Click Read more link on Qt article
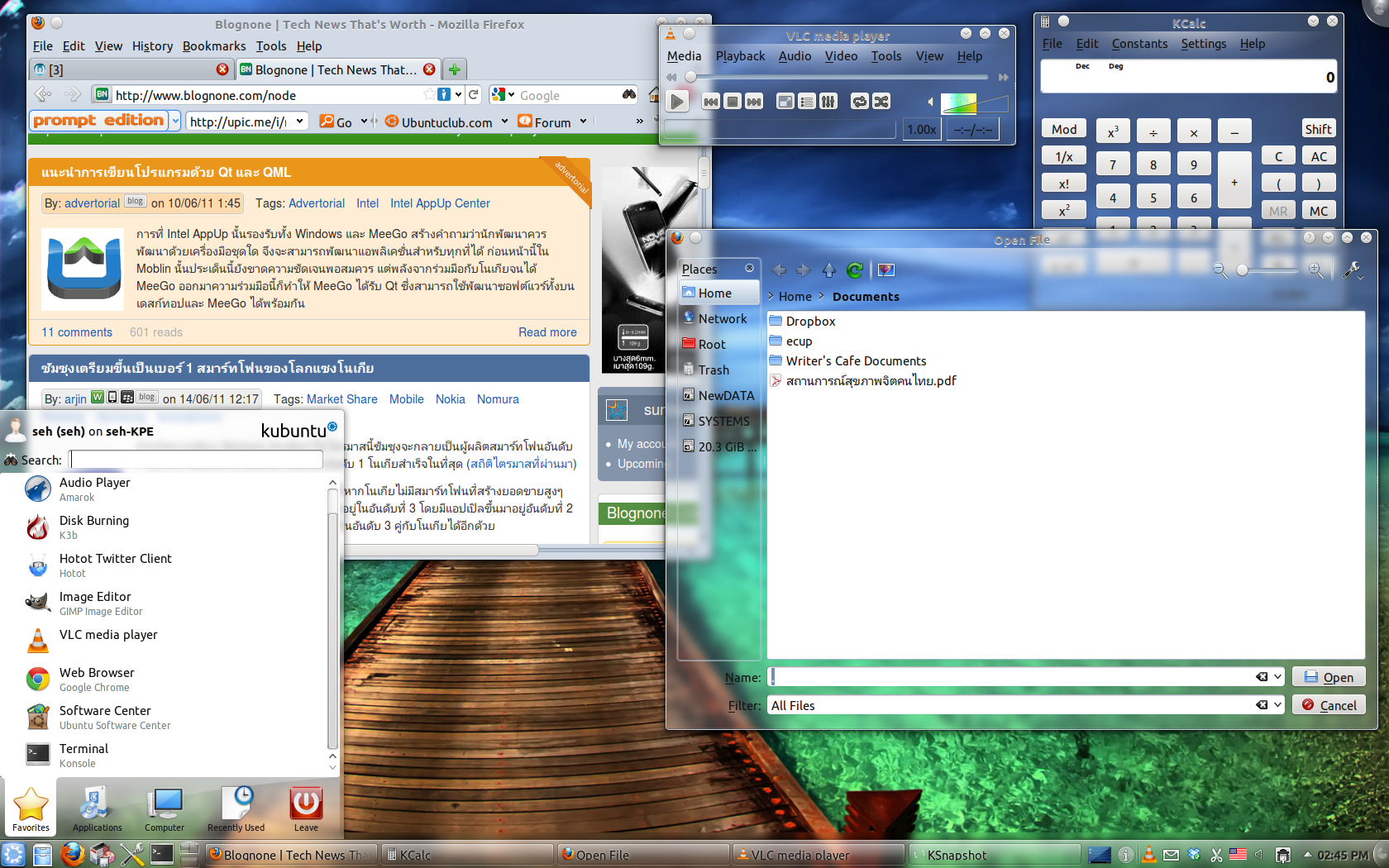This screenshot has height=868, width=1389. point(547,332)
